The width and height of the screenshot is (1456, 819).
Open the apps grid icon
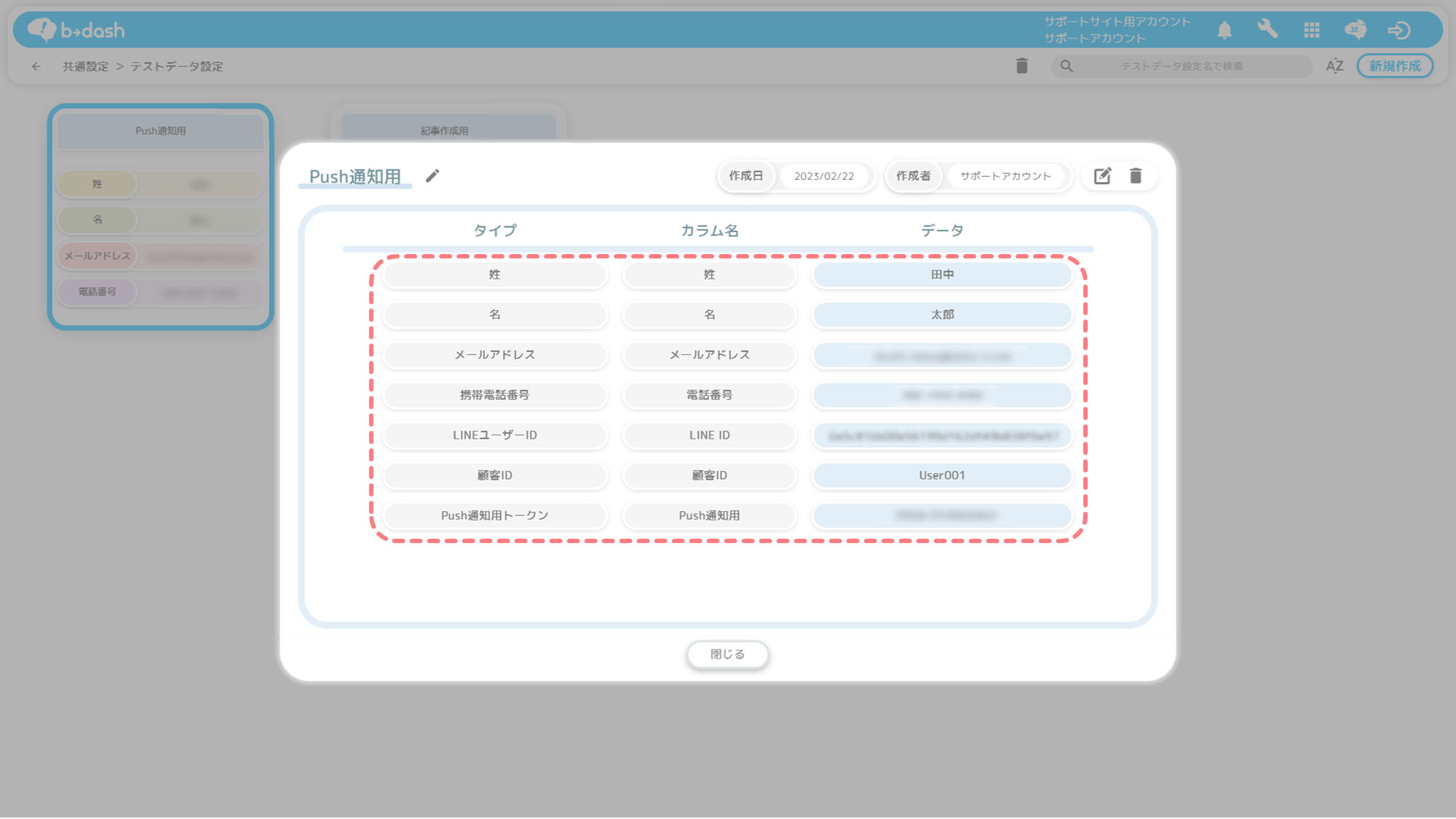[1312, 31]
